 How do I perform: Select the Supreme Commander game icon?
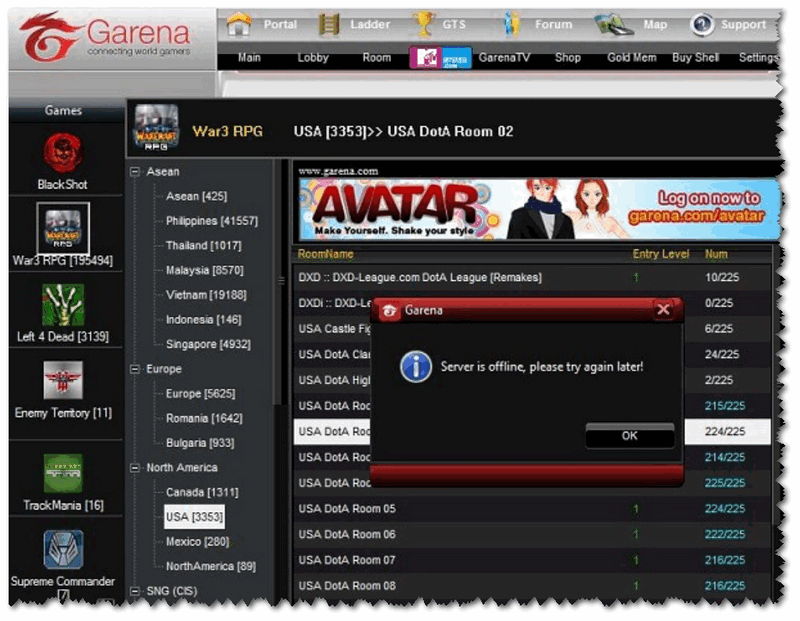pos(63,550)
